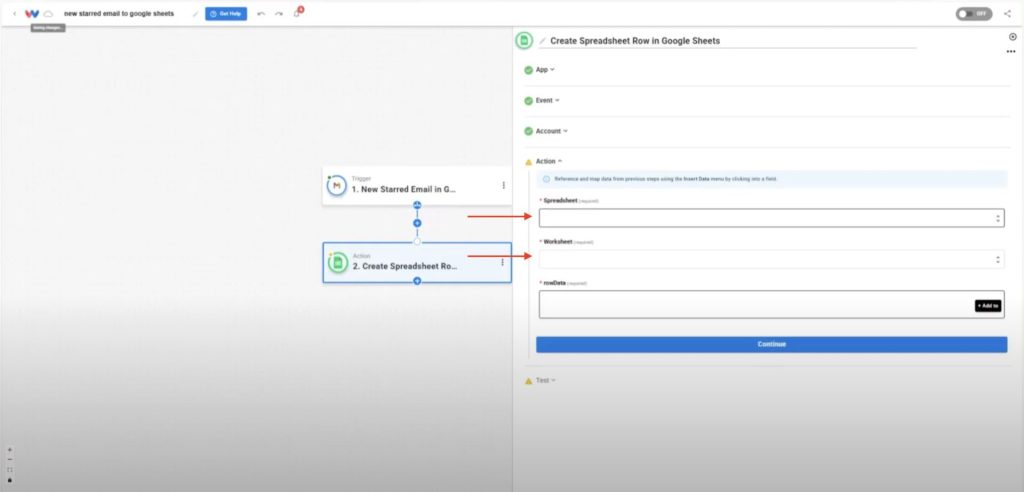Click the Add to button in rowData
The width and height of the screenshot is (1024, 492).
pyautogui.click(x=988, y=305)
